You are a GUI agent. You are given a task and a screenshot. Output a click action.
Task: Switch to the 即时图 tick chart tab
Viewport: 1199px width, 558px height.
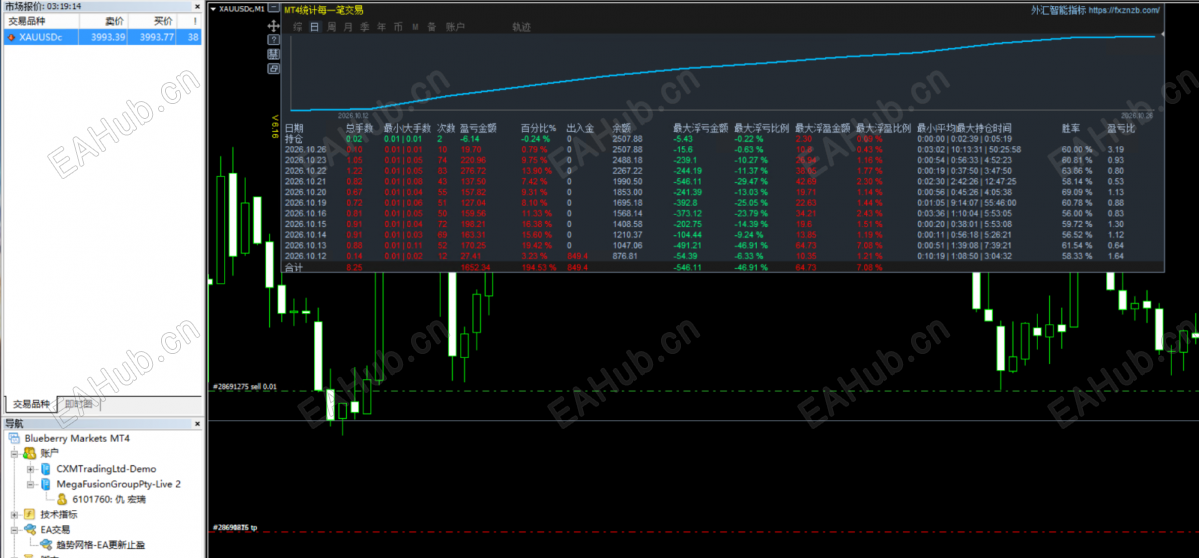point(78,404)
